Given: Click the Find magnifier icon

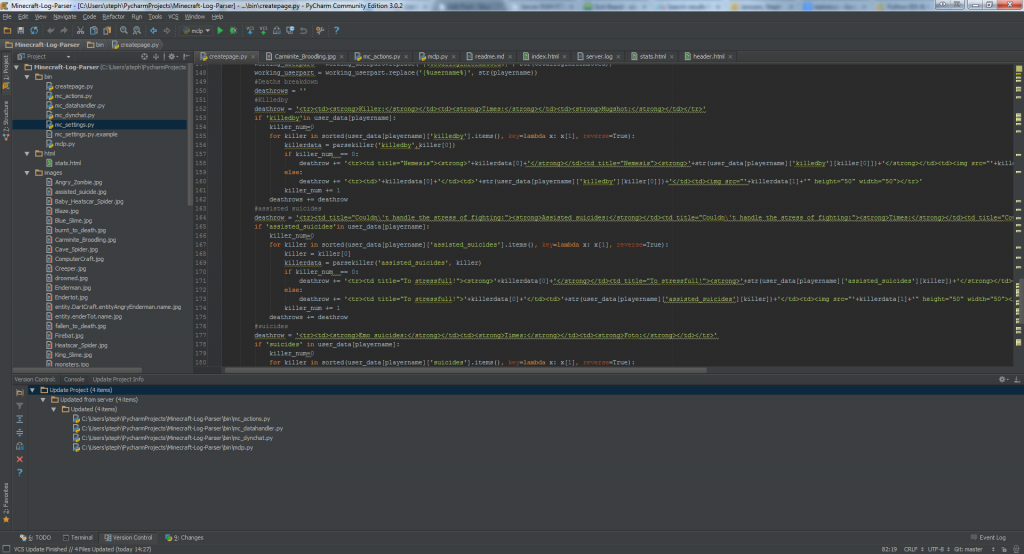Looking at the screenshot, I should click(123, 30).
